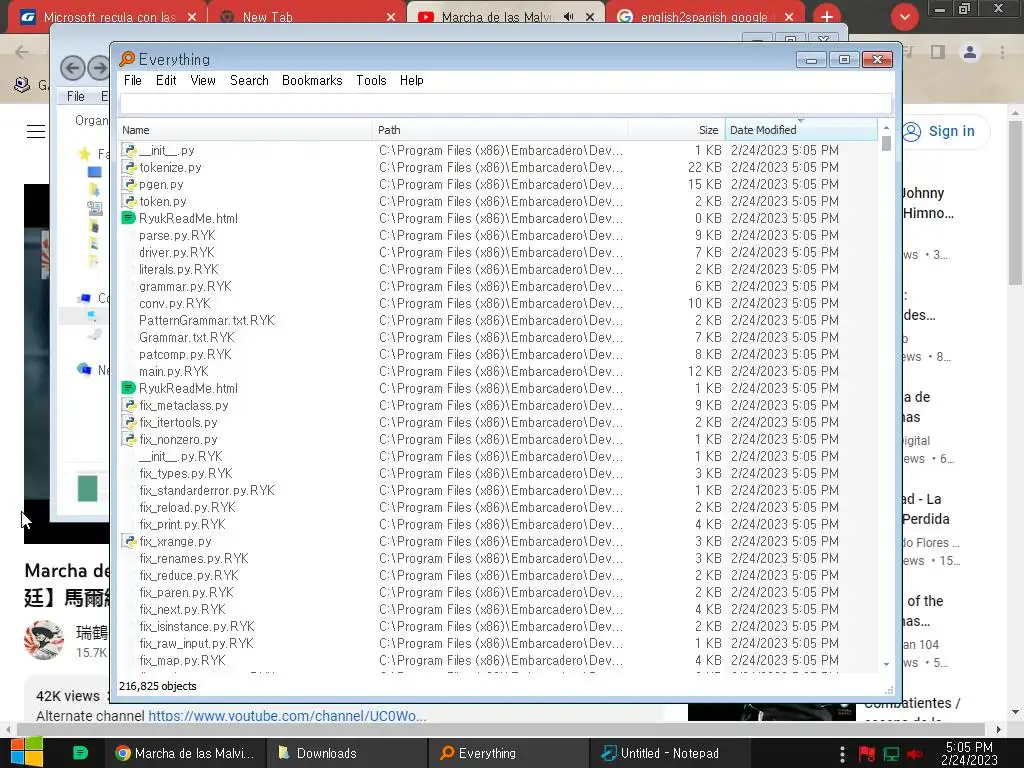Image resolution: width=1024 pixels, height=768 pixels.
Task: Click the green icon of 1 KB RyukReadMe.html
Action: tap(129, 388)
